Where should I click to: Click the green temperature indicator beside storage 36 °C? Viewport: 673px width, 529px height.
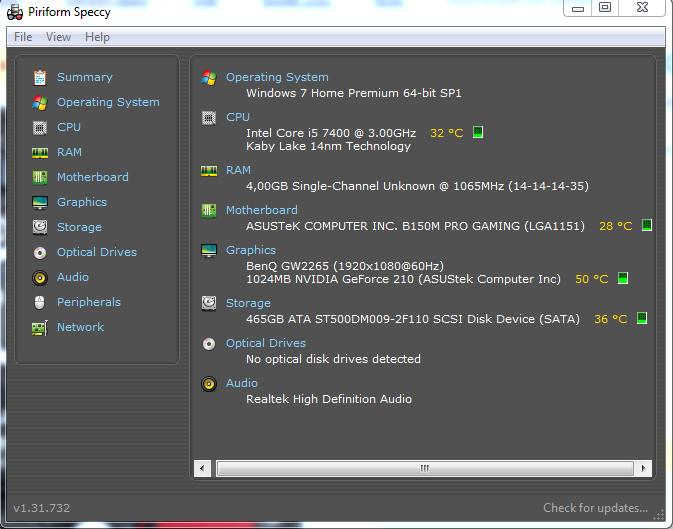[x=642, y=318]
